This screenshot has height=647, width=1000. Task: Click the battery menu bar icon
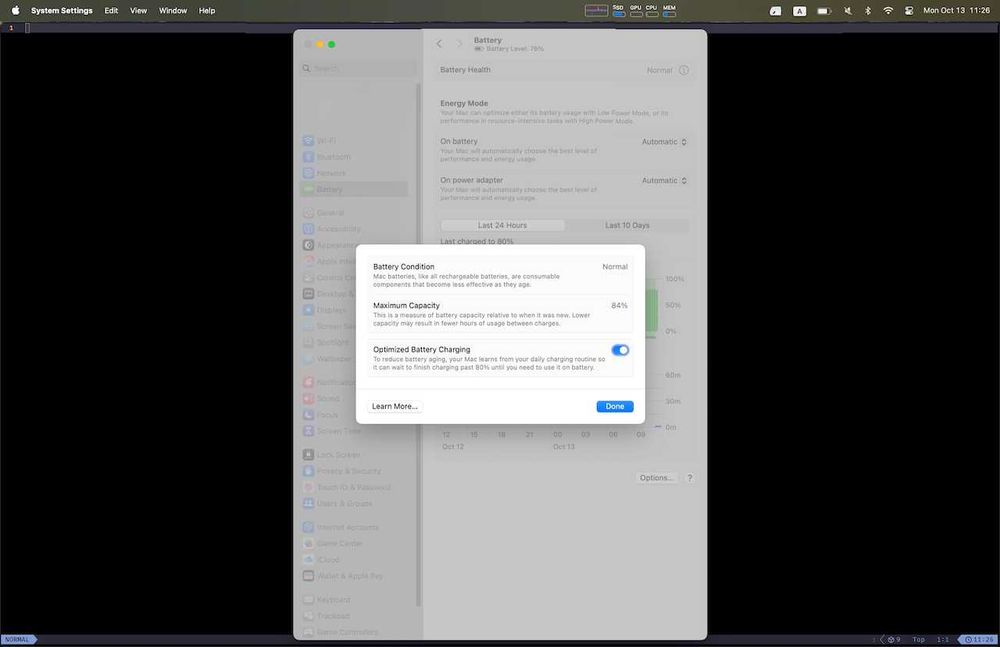pos(824,10)
